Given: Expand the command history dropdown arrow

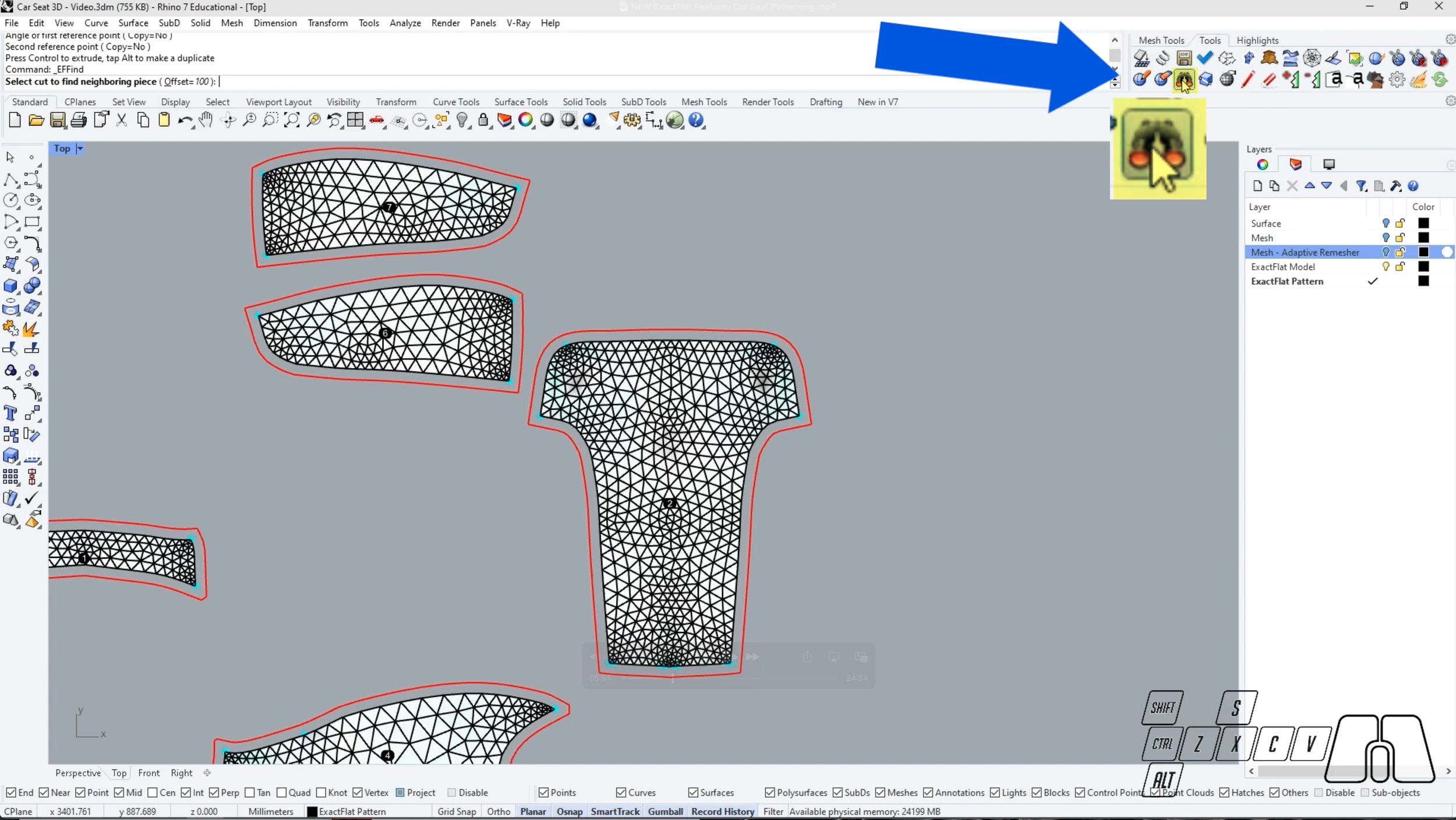Looking at the screenshot, I should [1114, 84].
